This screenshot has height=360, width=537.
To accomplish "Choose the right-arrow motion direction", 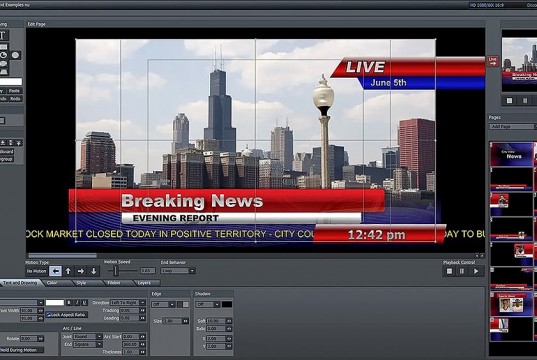I will [81, 271].
